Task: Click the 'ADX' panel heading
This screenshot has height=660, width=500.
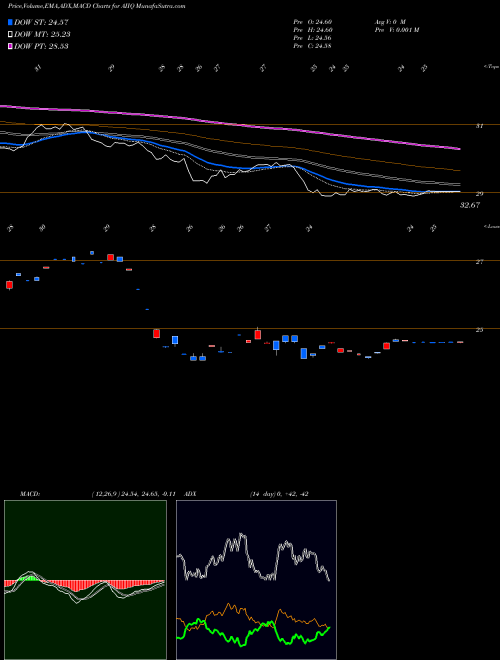Action: pos(190,494)
